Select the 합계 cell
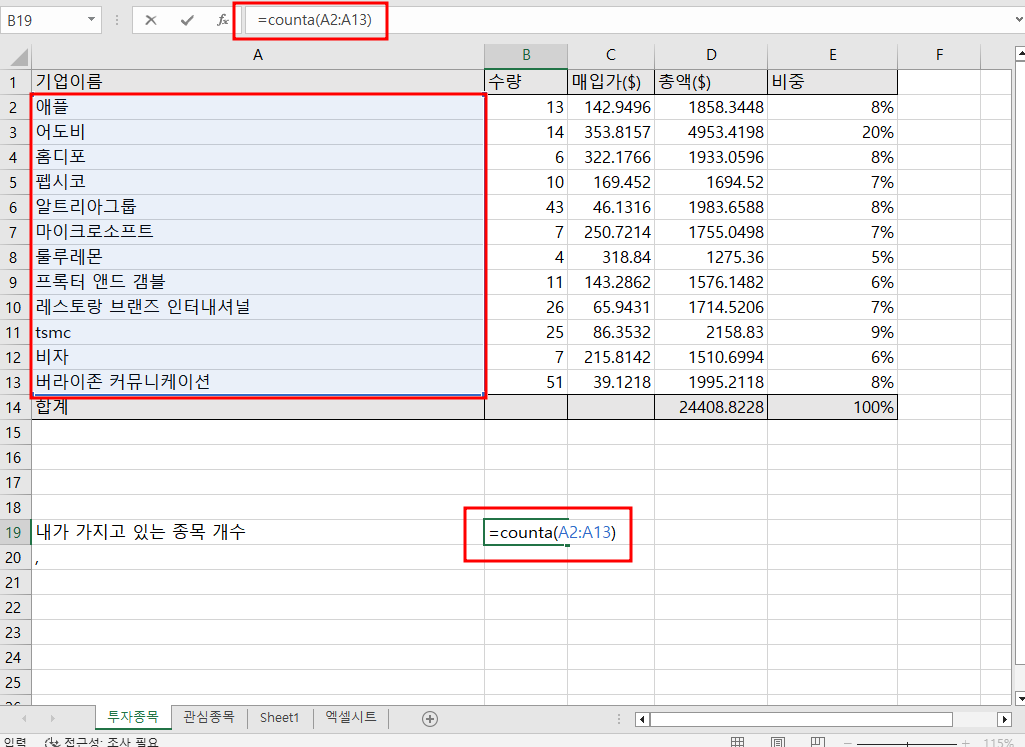Viewport: 1025px width, 747px height. tap(258, 408)
